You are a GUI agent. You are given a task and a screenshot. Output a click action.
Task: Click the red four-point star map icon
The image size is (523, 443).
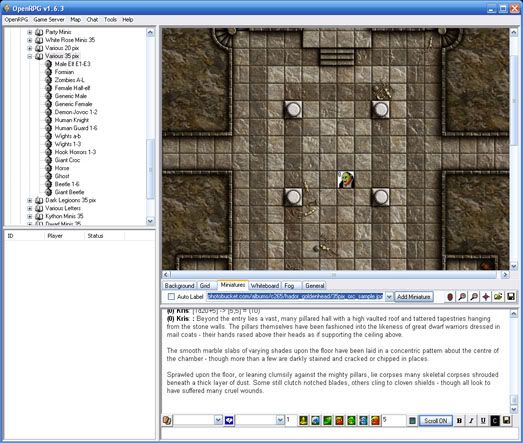486,297
